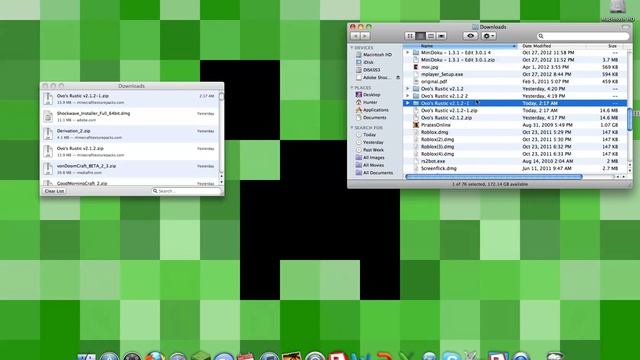Collapse the DEVICES sidebar section
The height and width of the screenshot is (360, 640).
(x=352, y=47)
